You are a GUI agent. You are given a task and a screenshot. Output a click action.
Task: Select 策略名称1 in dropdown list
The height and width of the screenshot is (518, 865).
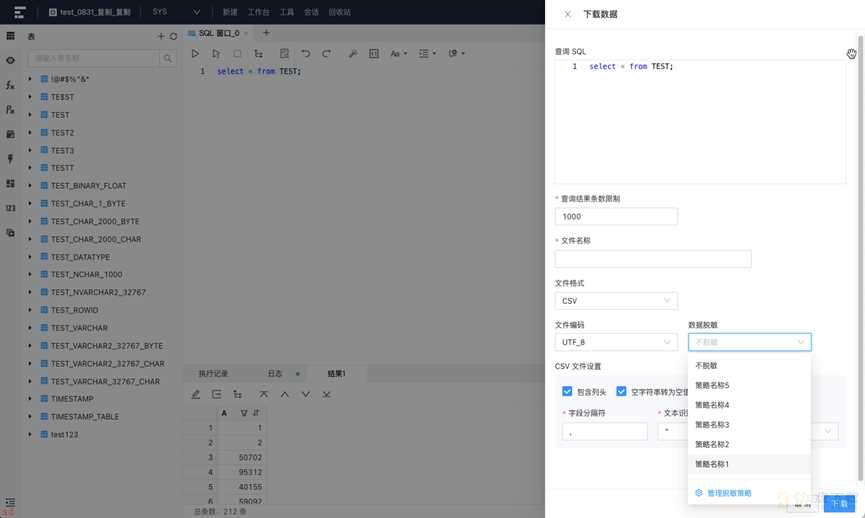(x=749, y=464)
